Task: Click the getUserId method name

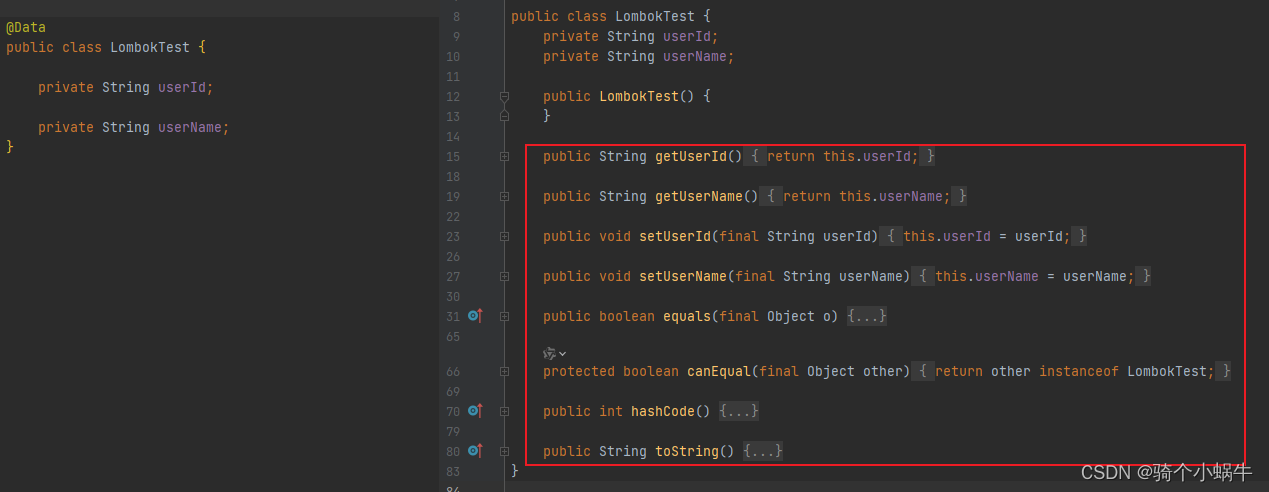Action: [x=691, y=156]
